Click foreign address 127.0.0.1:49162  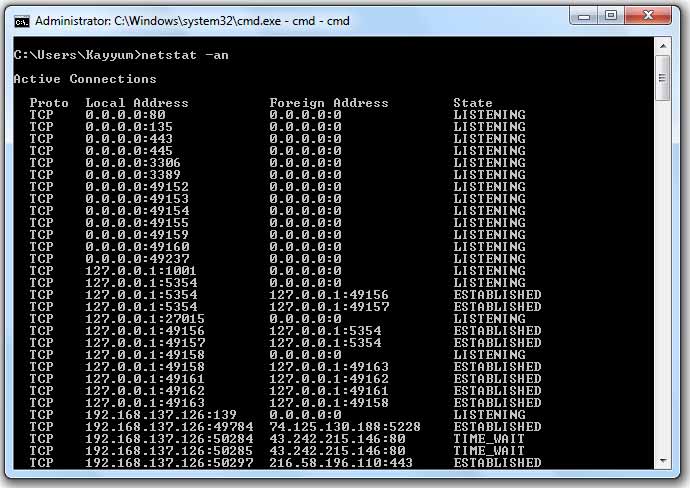pyautogui.click(x=329, y=379)
